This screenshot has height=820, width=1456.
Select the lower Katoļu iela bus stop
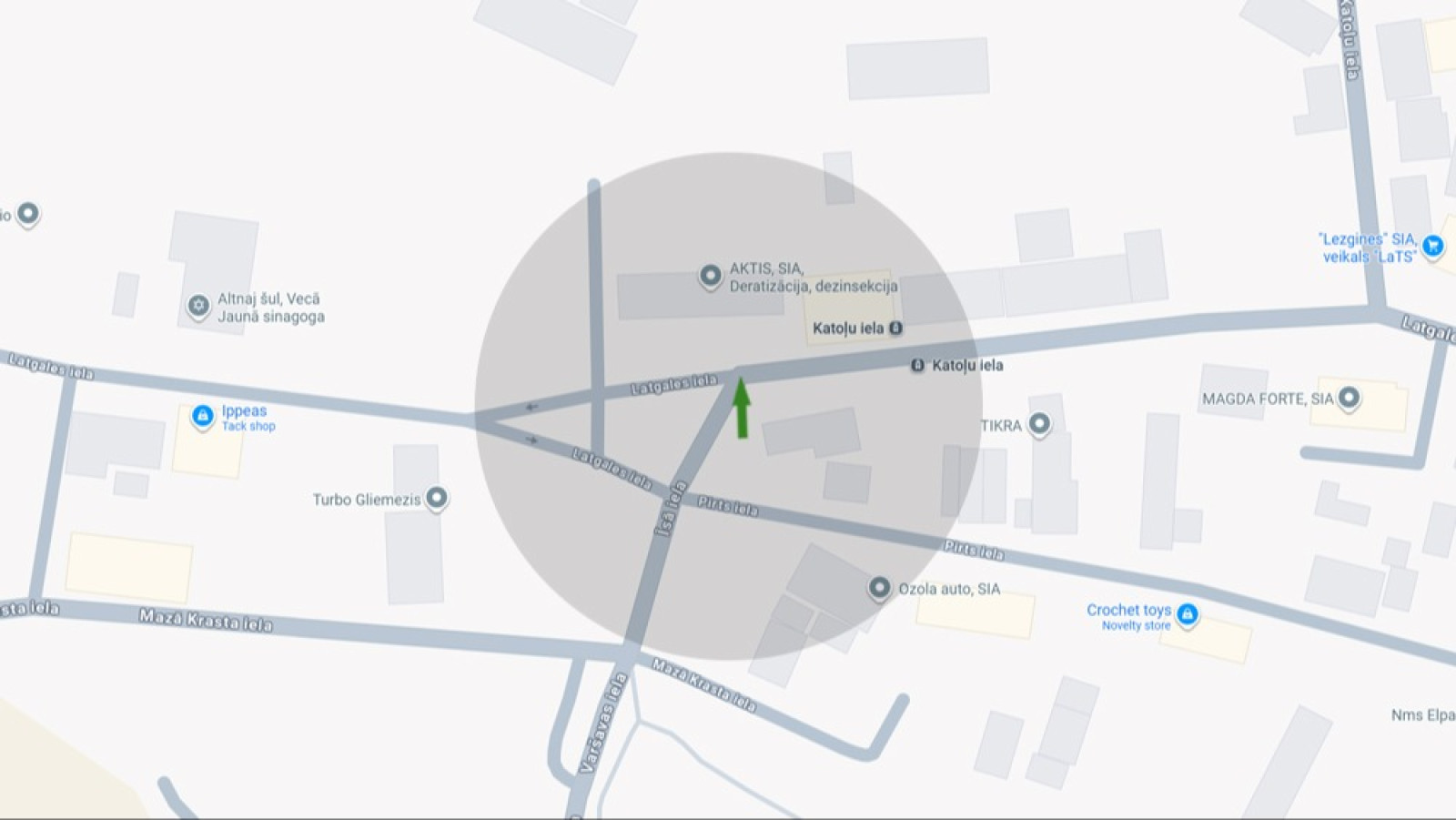(x=917, y=365)
